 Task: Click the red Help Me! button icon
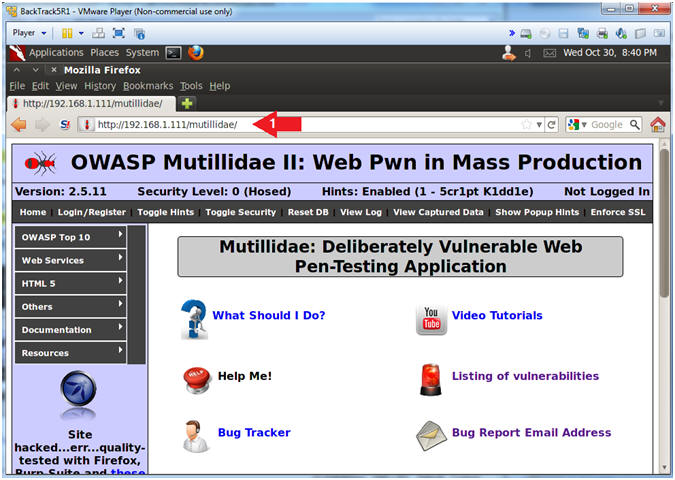tap(197, 380)
